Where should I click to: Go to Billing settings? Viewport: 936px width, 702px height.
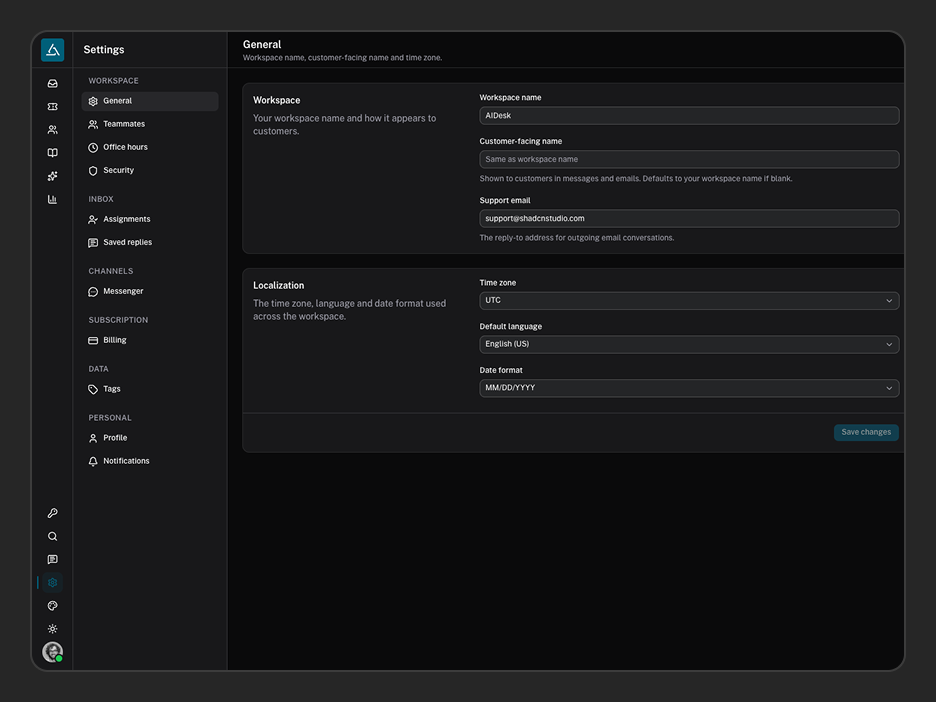[150, 340]
